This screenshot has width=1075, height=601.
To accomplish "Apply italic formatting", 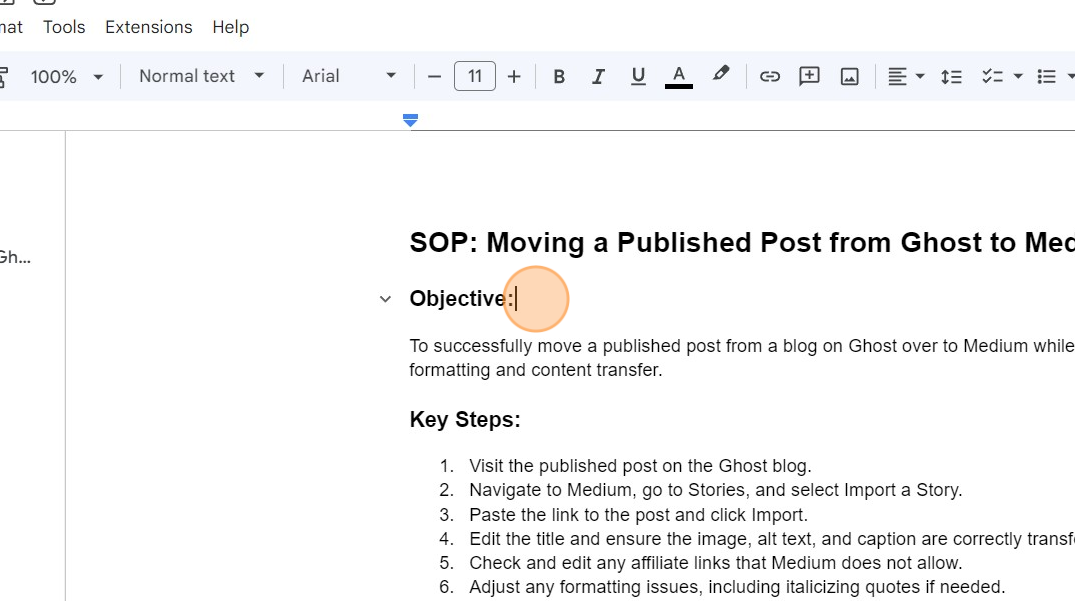I will click(x=598, y=76).
